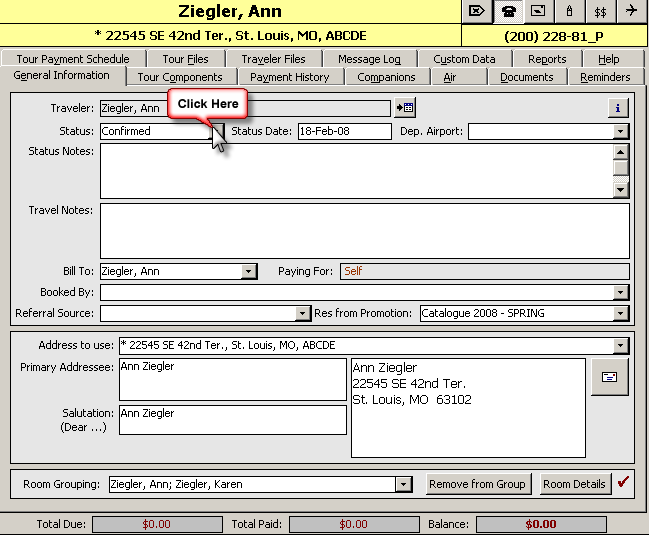The image size is (649, 535).
Task: Open traveler record via arrow-table icon
Action: point(404,108)
